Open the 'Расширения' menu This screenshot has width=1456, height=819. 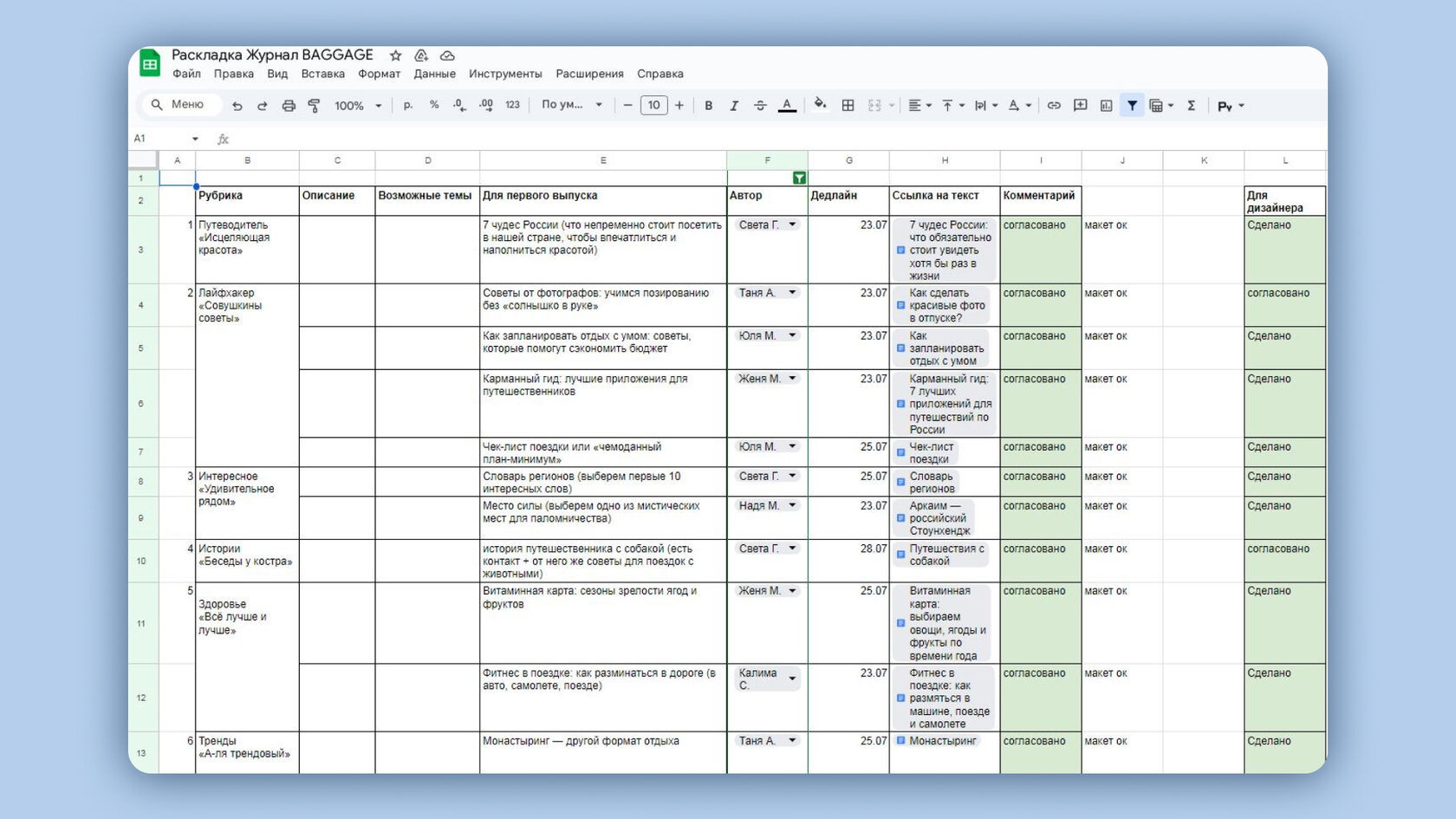[589, 74]
